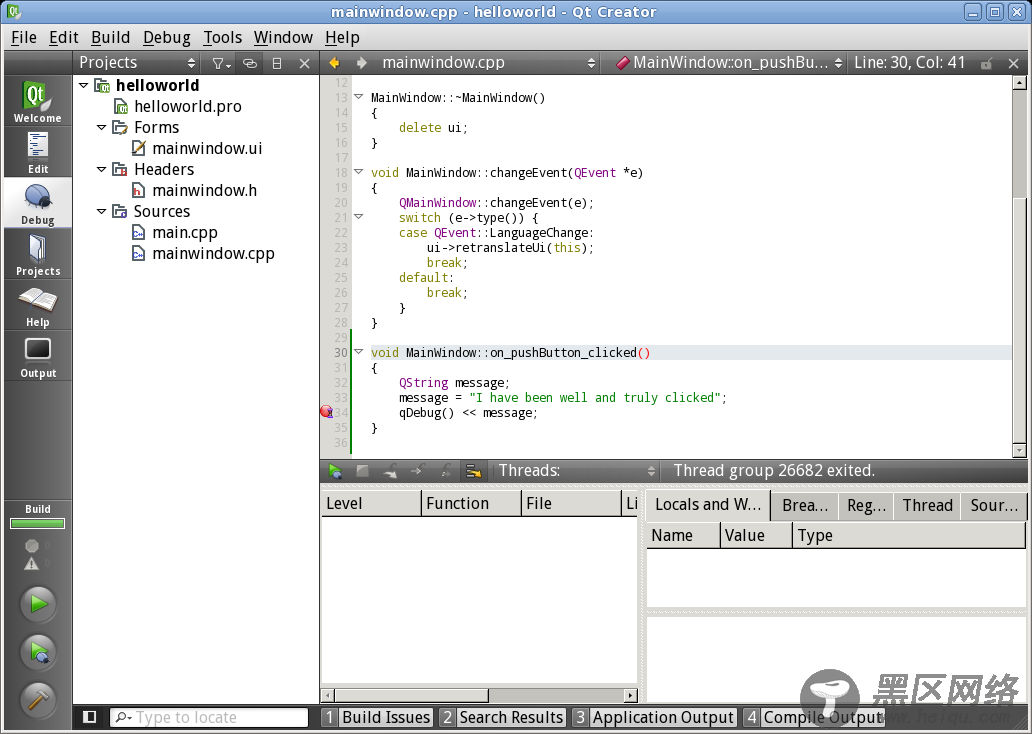Run the project with green play button
The image size is (1032, 734).
click(38, 603)
